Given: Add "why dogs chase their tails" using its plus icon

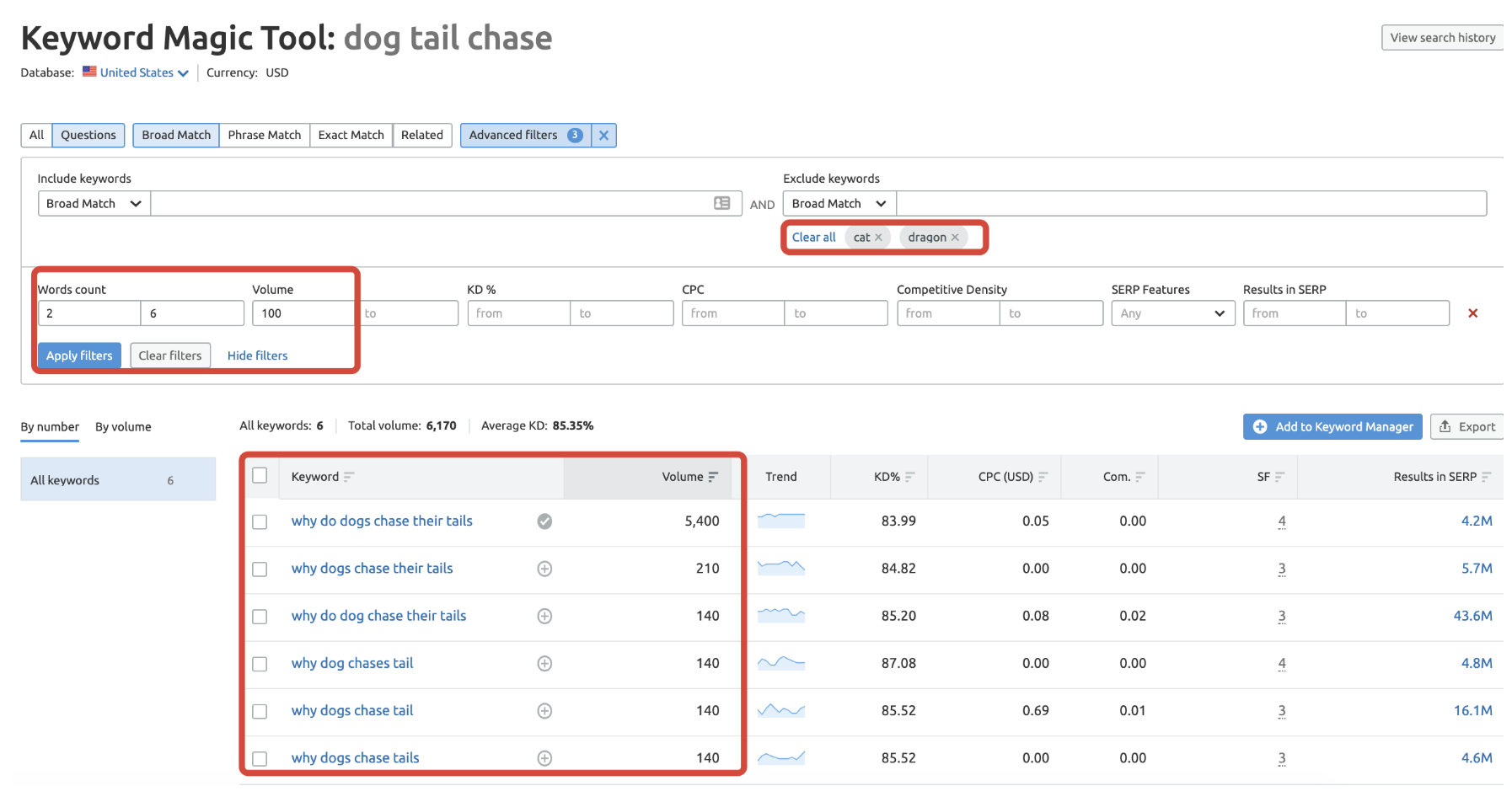Looking at the screenshot, I should point(544,569).
